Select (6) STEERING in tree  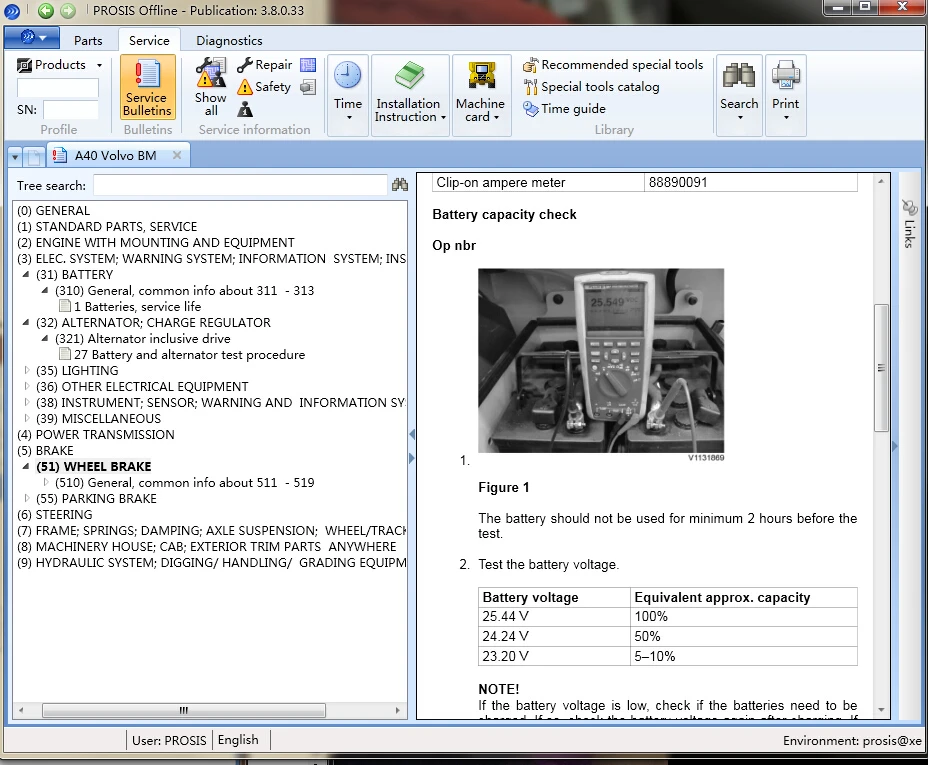[x=54, y=514]
